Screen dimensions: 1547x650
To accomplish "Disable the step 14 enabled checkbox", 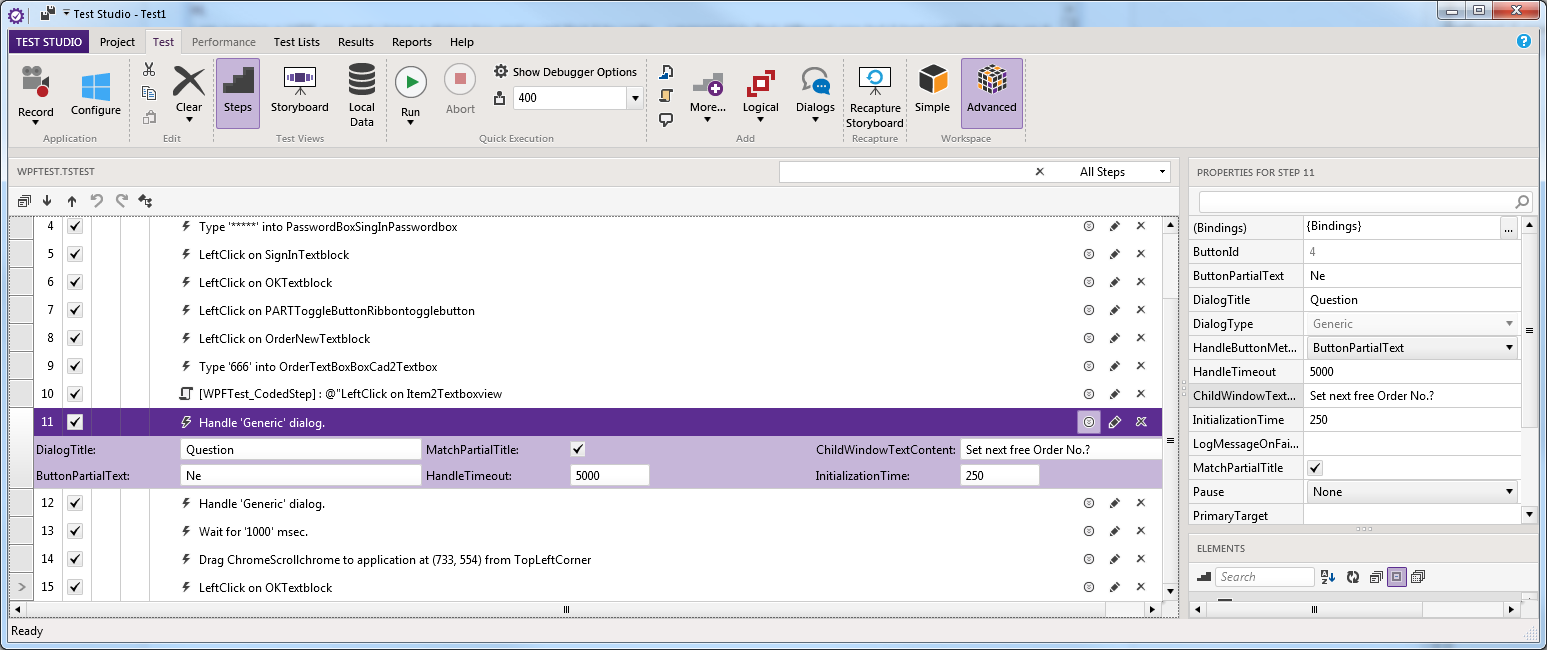I will (x=74, y=559).
